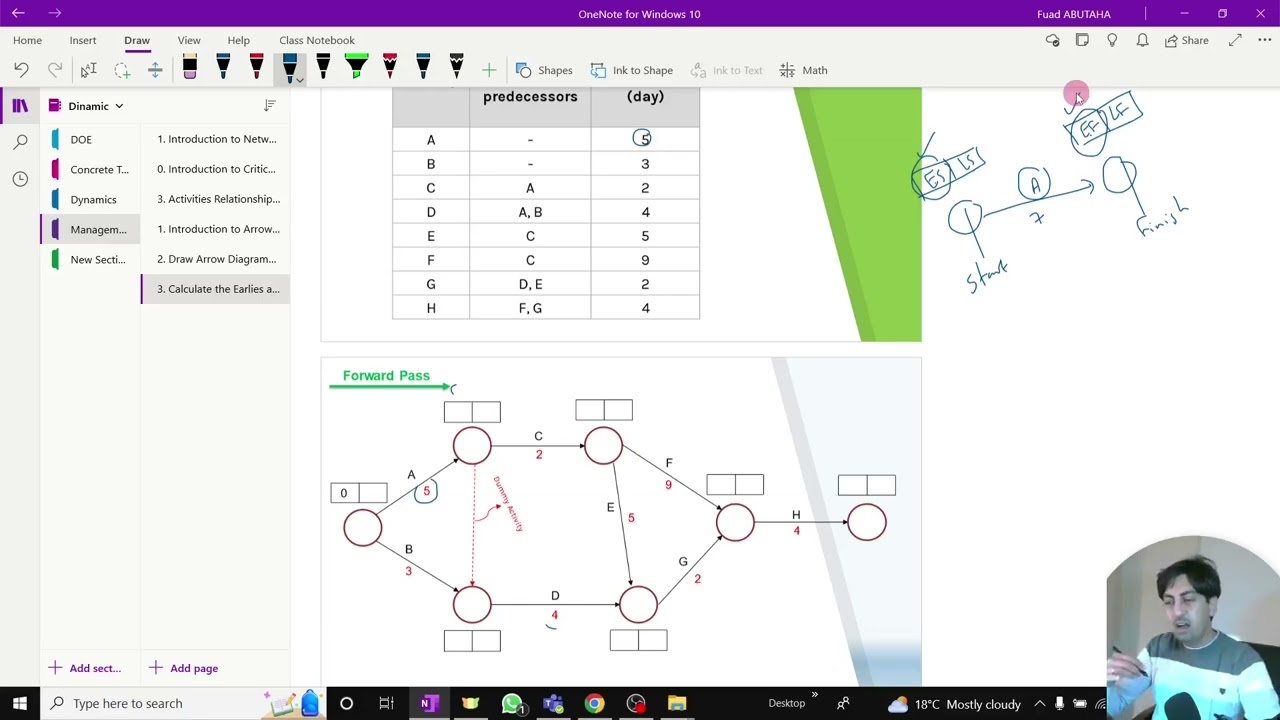Screen dimensions: 1280x720
Task: Open the Dynamics section
Action: point(90,199)
